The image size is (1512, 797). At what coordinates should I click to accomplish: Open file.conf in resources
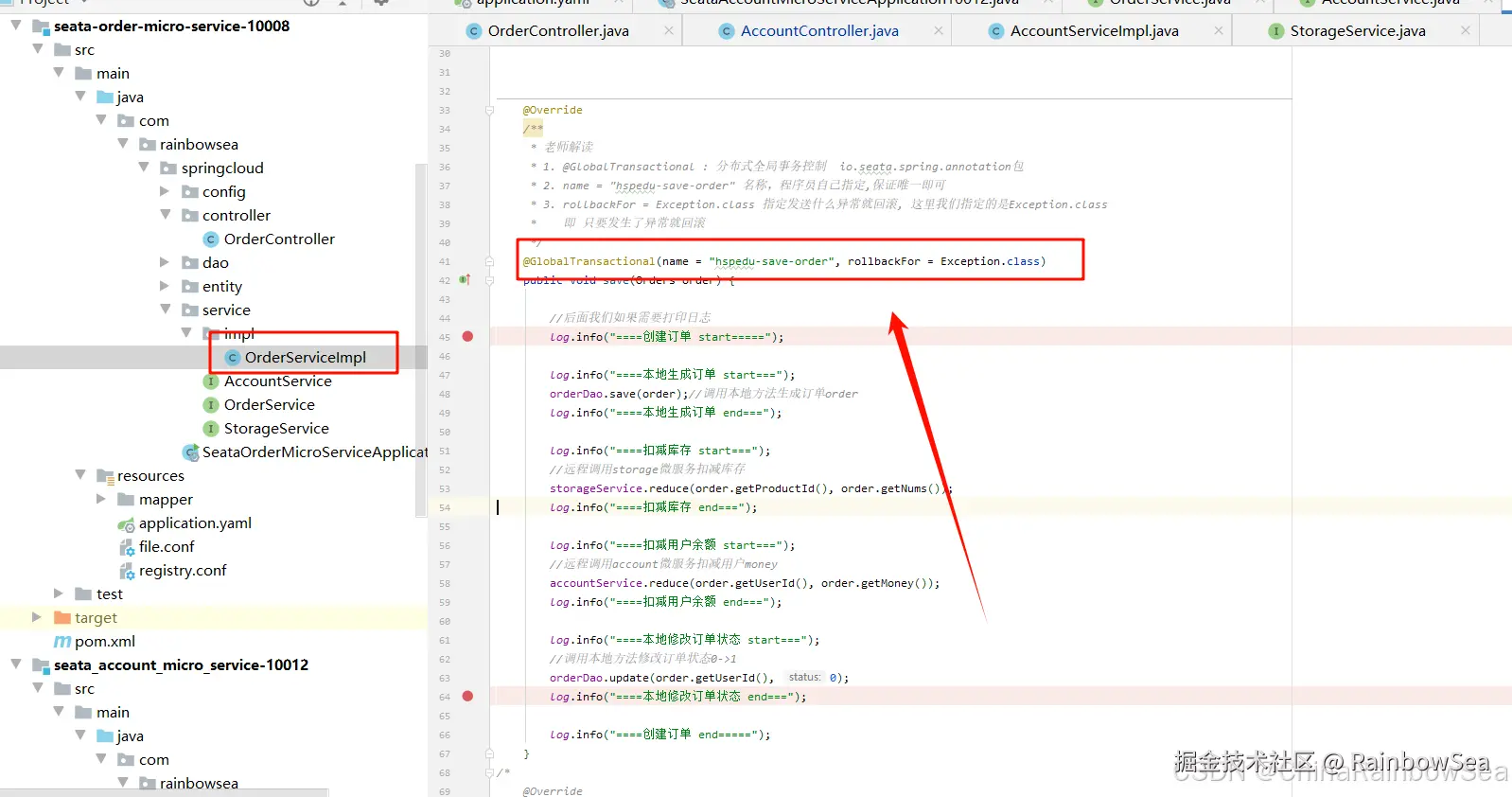pos(167,546)
